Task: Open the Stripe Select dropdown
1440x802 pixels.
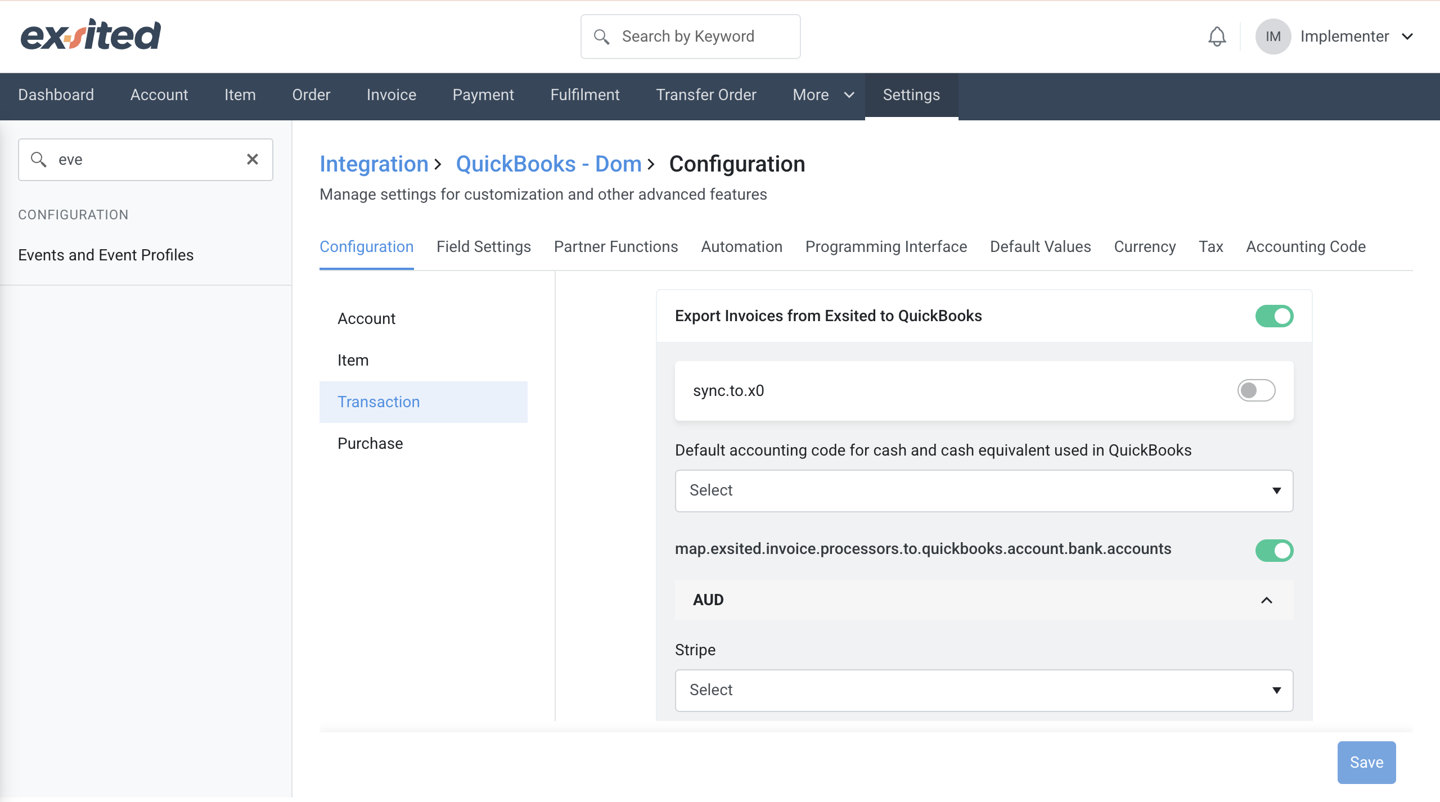Action: (x=984, y=690)
